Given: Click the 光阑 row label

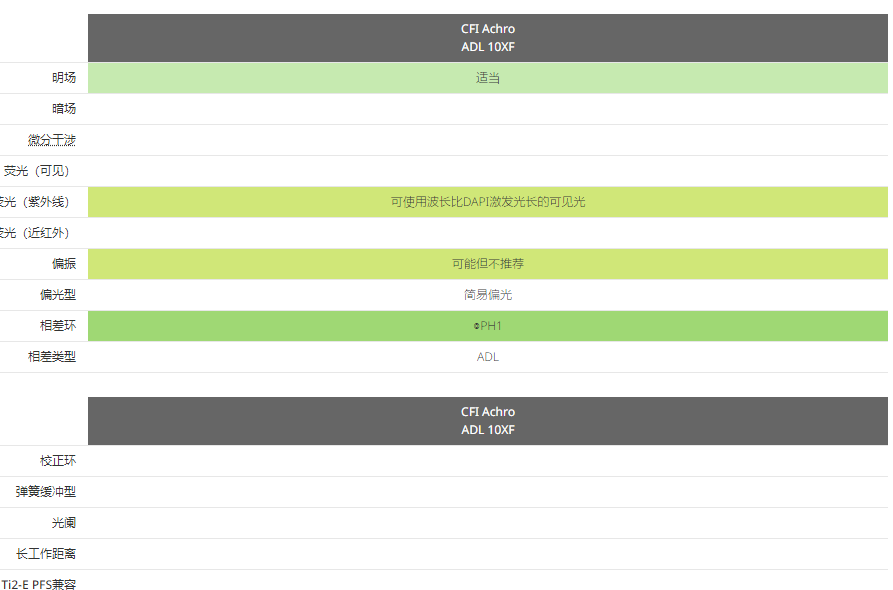Looking at the screenshot, I should click(x=63, y=523).
